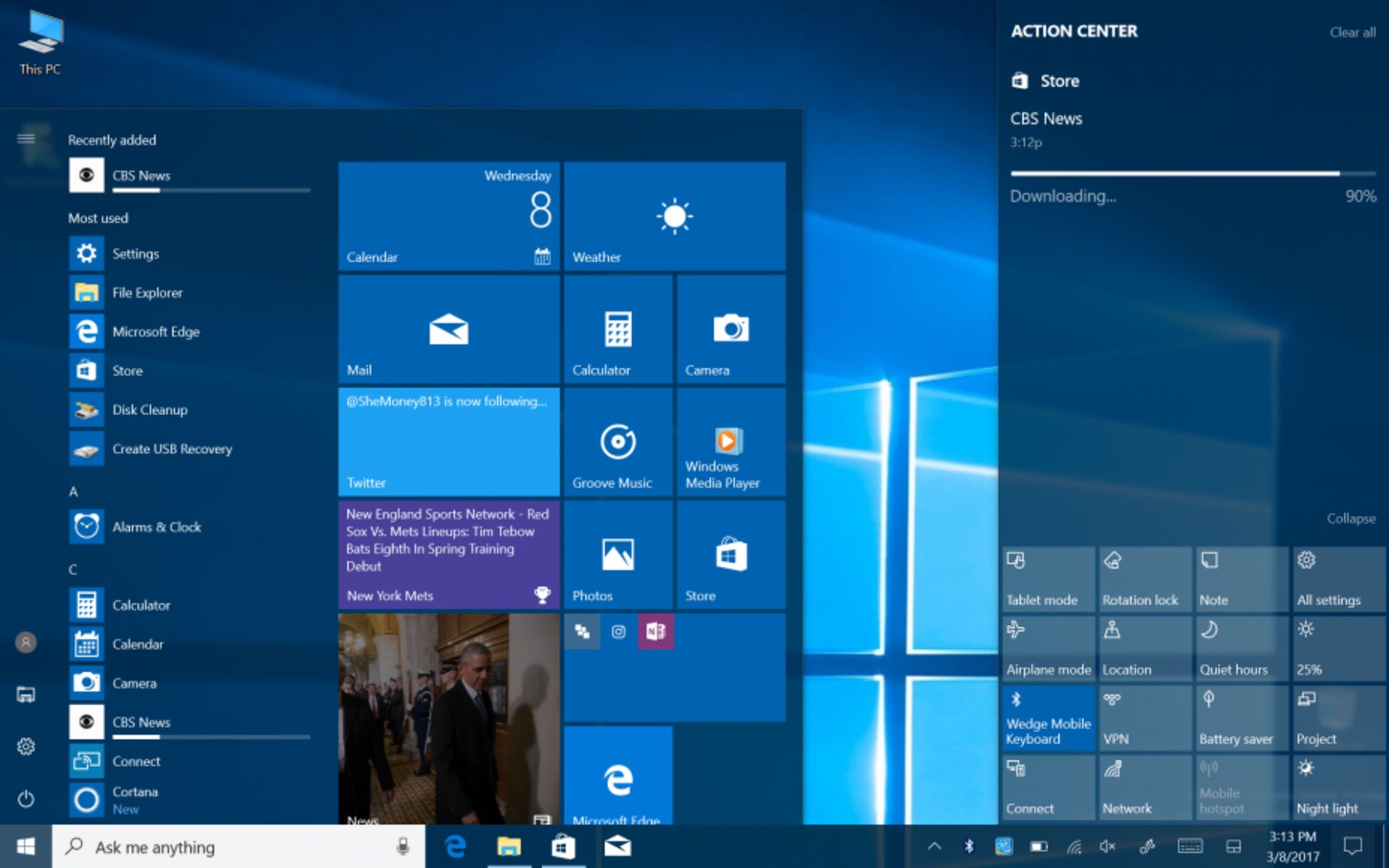Viewport: 1389px width, 868px height.
Task: Toggle Quiet hours quick action
Action: click(x=1241, y=649)
